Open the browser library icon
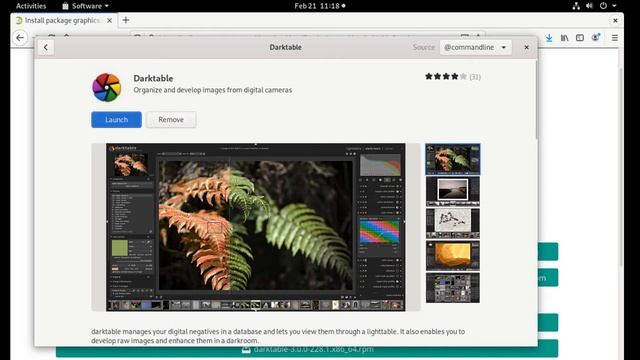Viewport: 640px width, 360px height. 564,38
